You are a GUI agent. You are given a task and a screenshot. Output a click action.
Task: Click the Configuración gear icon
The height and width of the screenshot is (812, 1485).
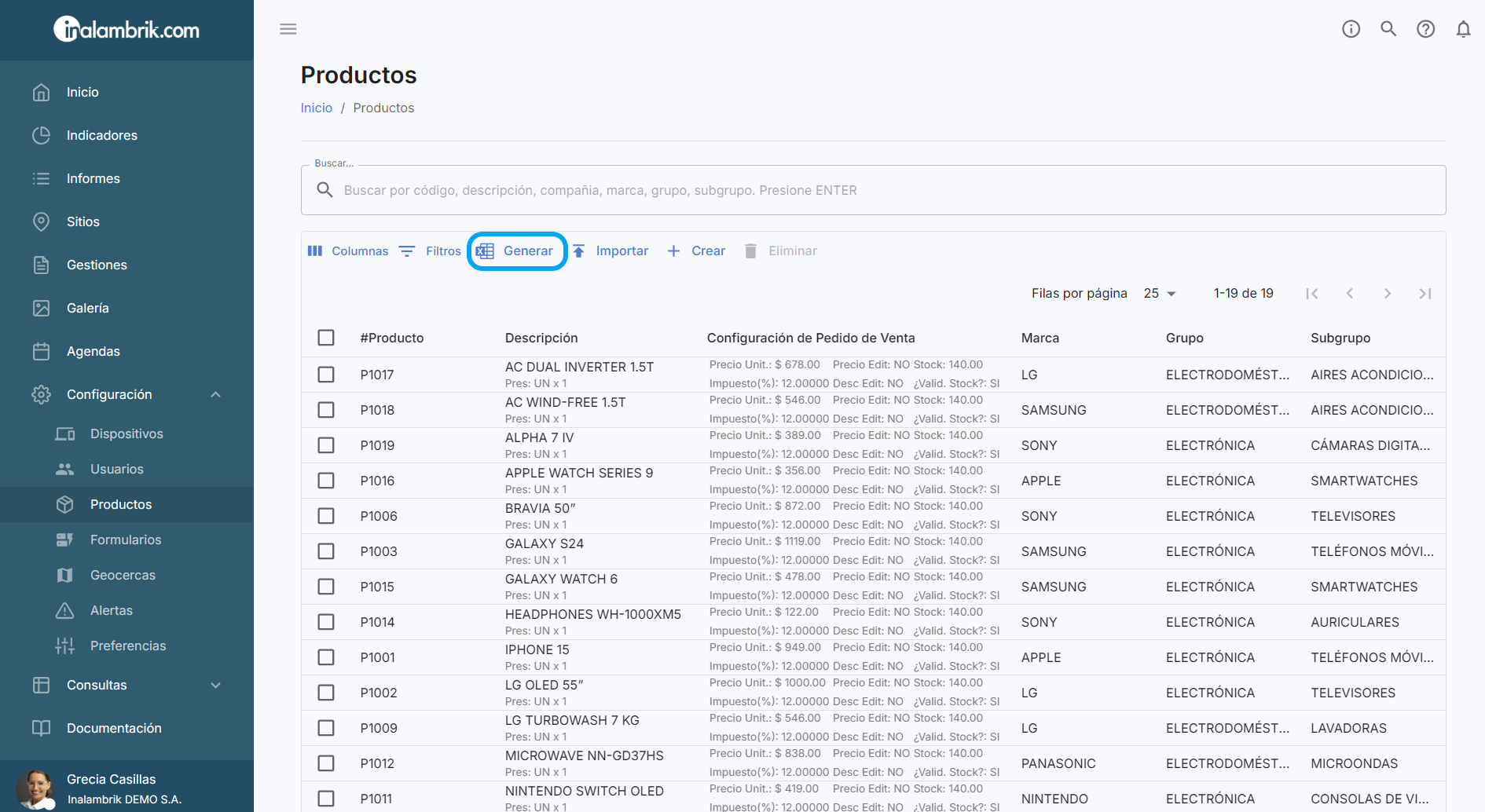click(x=42, y=394)
